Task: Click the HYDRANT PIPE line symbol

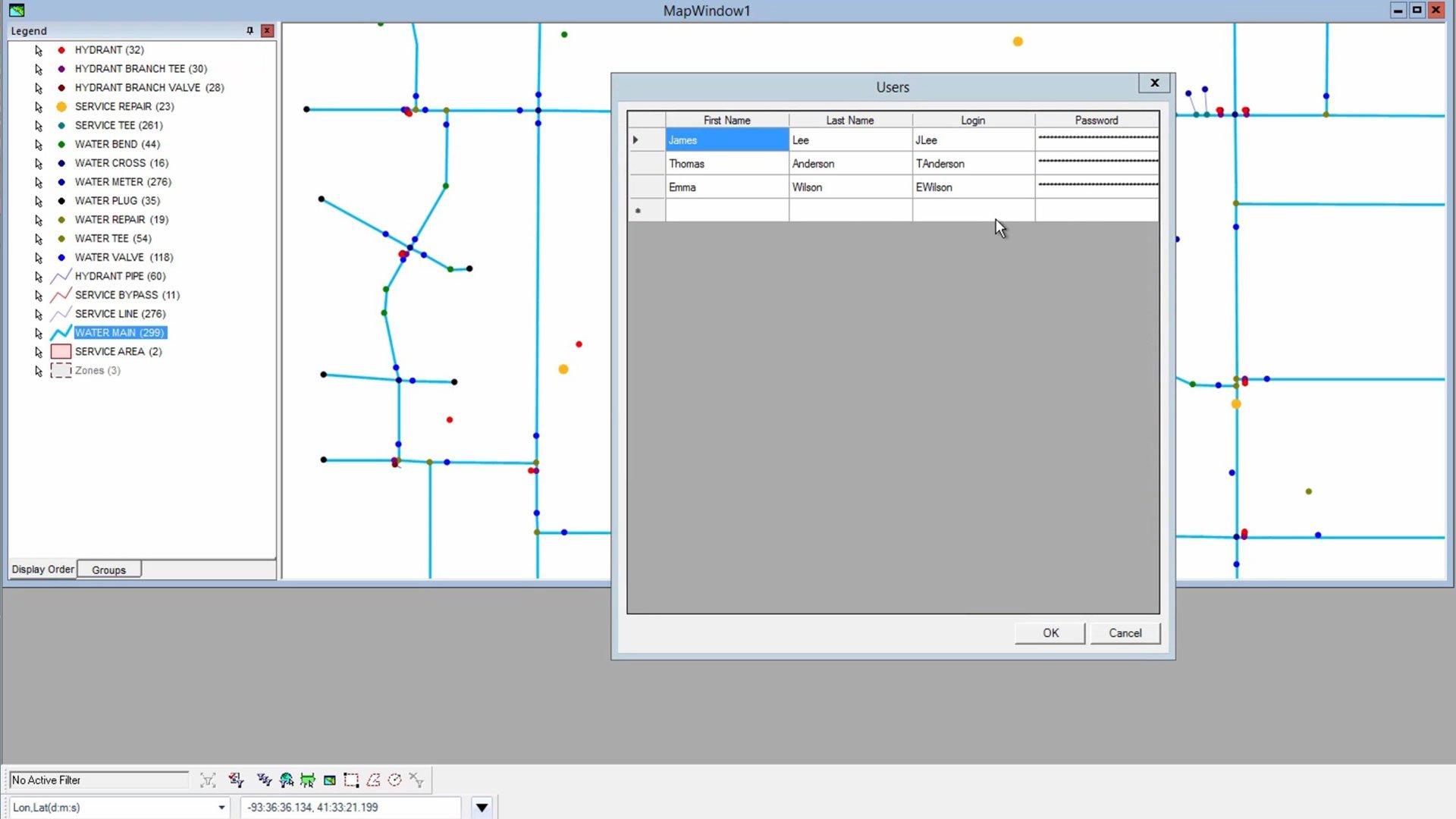Action: (x=61, y=276)
